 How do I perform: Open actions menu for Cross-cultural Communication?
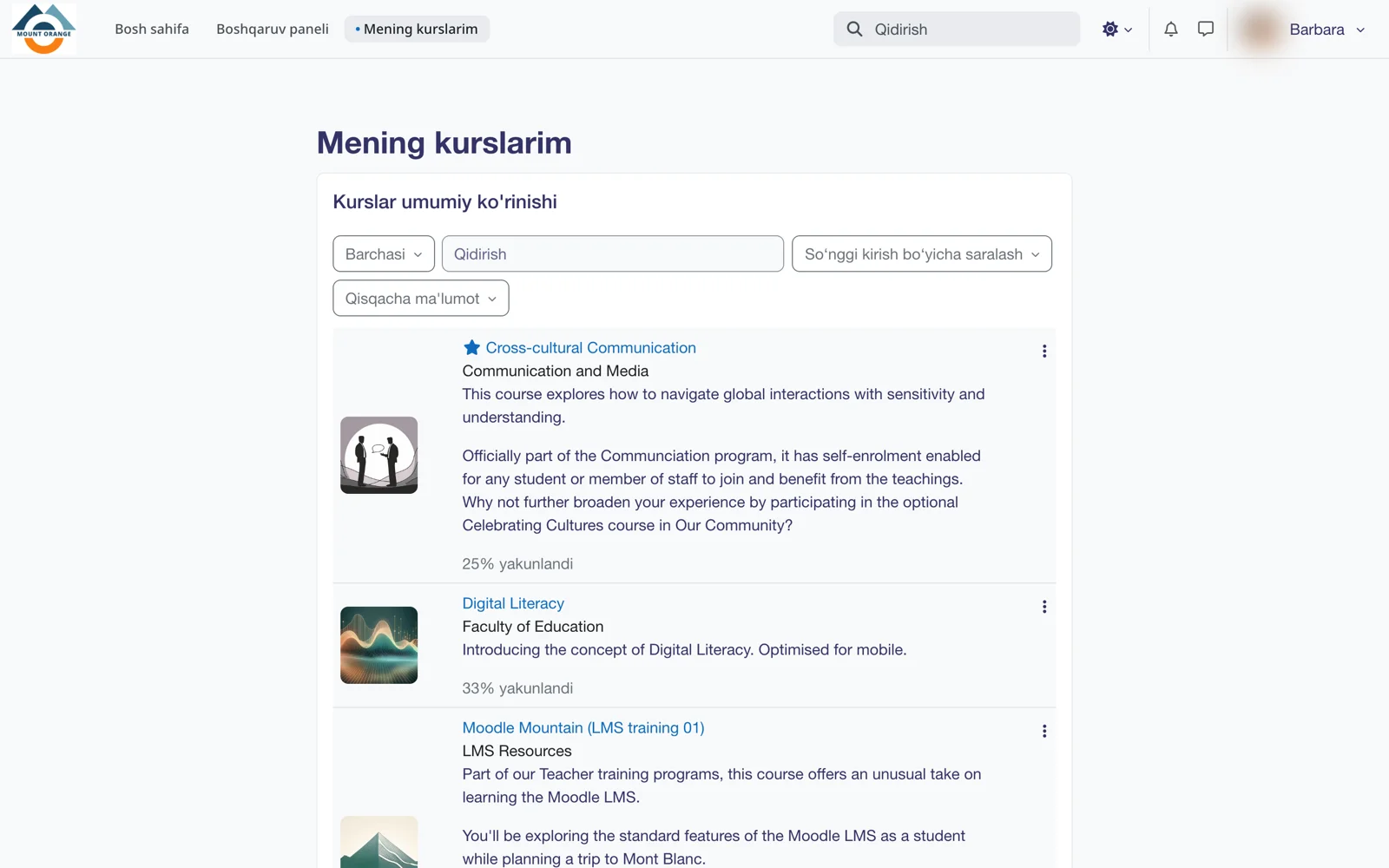pyautogui.click(x=1043, y=351)
